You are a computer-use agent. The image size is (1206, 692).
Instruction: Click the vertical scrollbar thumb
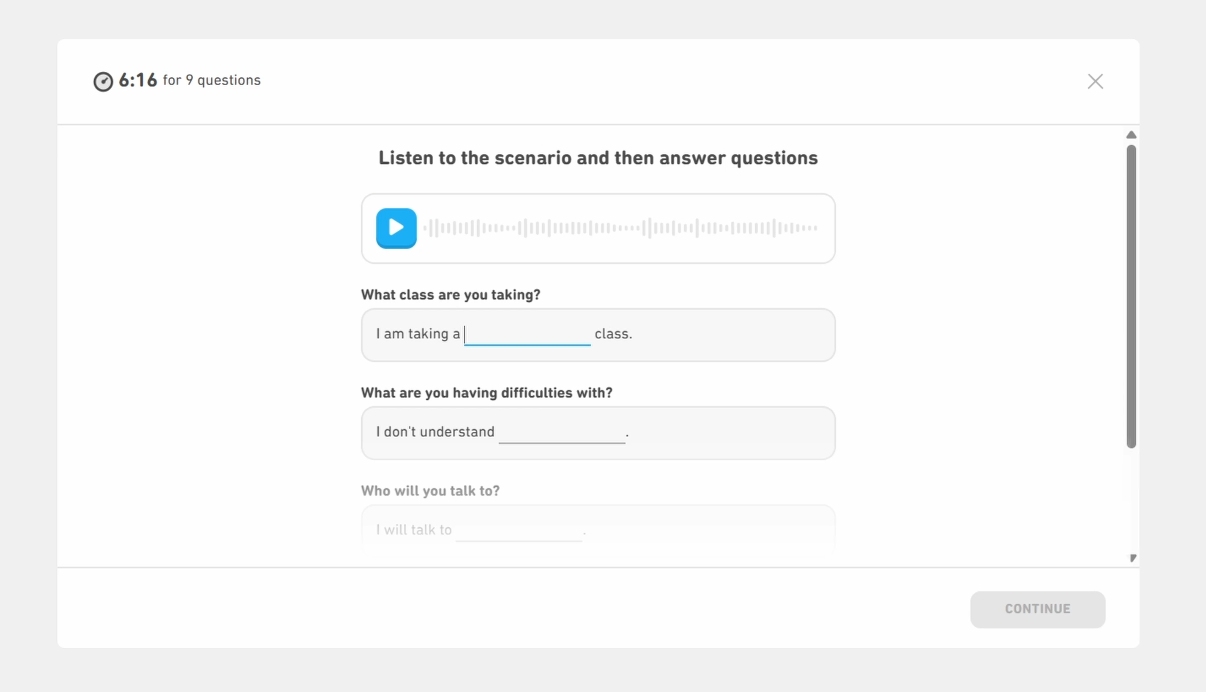1131,296
